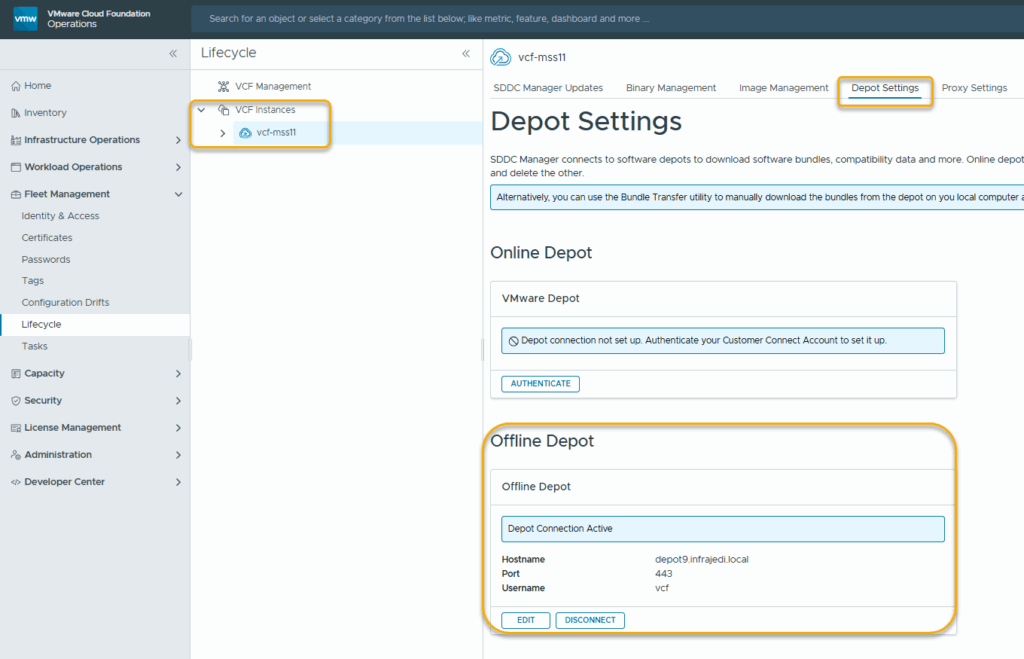Collapse the Lifecycle panel using double-chevron

465,54
